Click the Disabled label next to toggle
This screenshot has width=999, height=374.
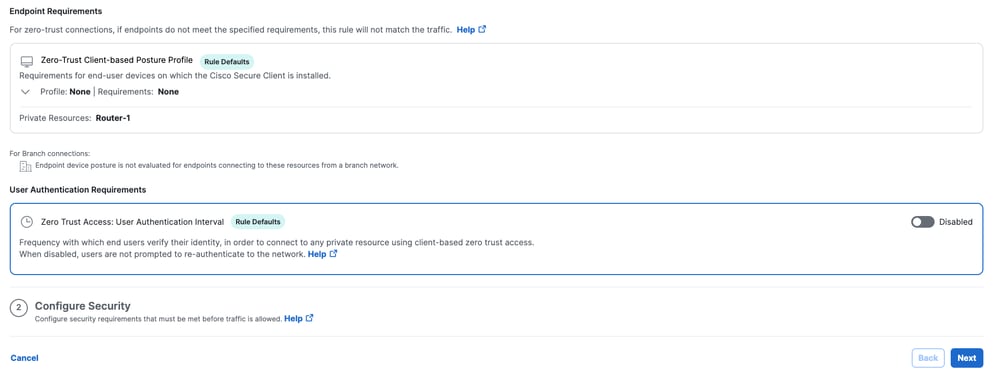pos(956,222)
